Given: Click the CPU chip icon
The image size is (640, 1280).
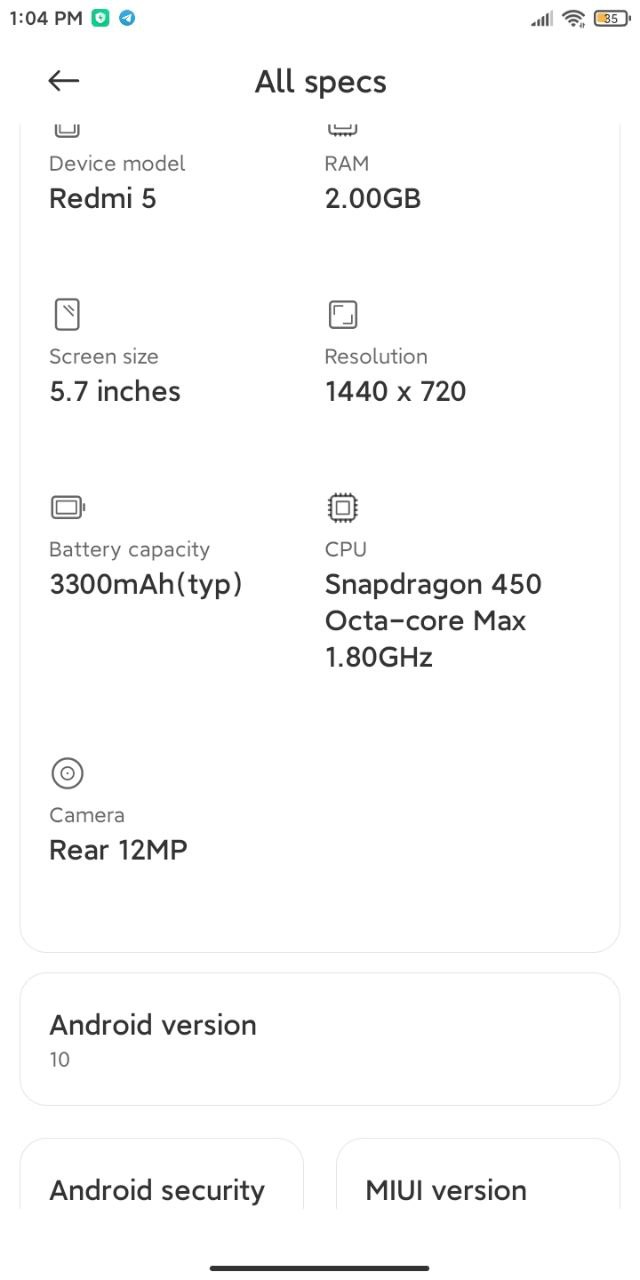Looking at the screenshot, I should [x=342, y=508].
